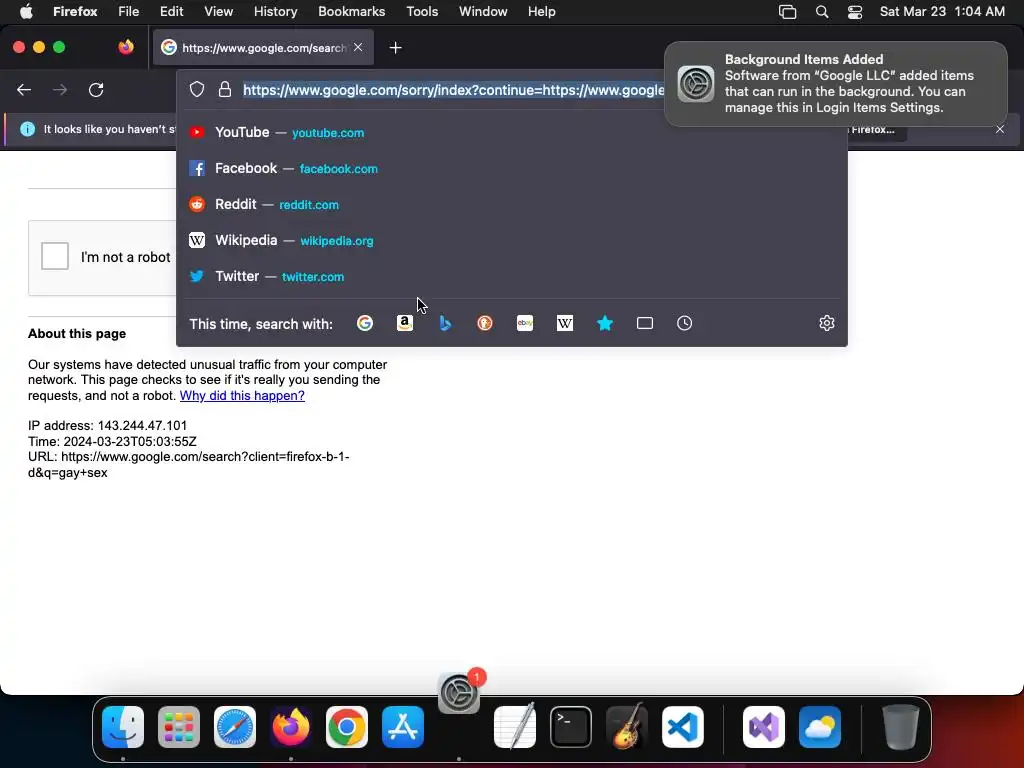Open a new tab with plus button

pos(395,48)
